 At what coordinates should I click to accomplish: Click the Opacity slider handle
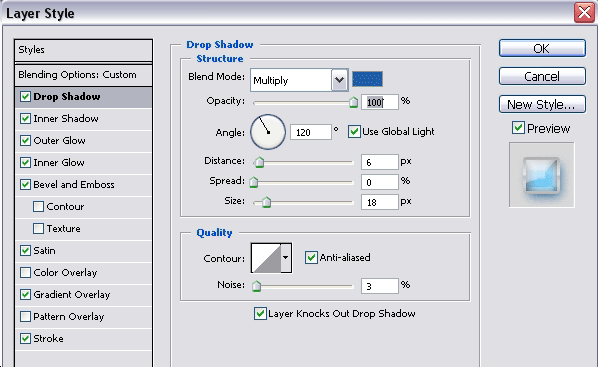(353, 102)
